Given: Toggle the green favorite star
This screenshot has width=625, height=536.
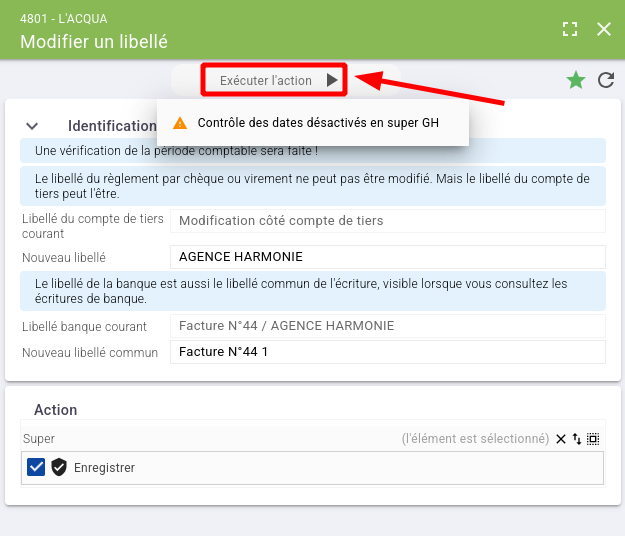Looking at the screenshot, I should point(576,80).
